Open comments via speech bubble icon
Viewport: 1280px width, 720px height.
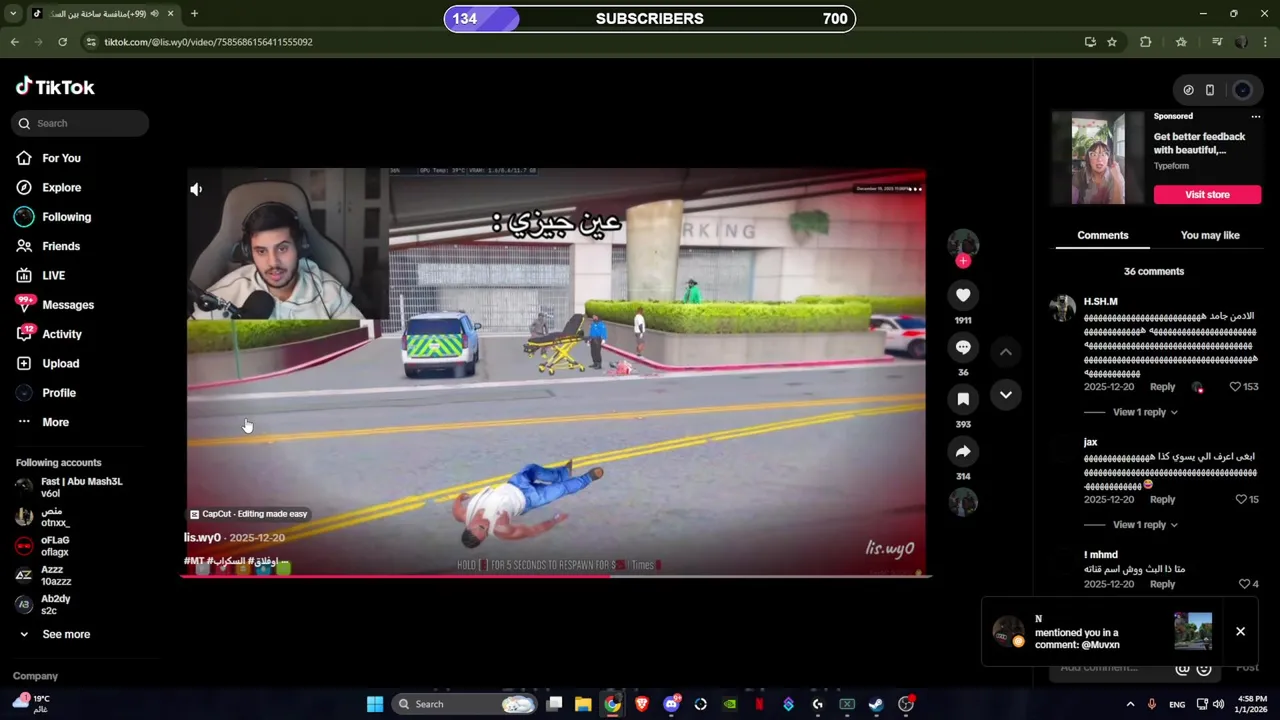963,347
